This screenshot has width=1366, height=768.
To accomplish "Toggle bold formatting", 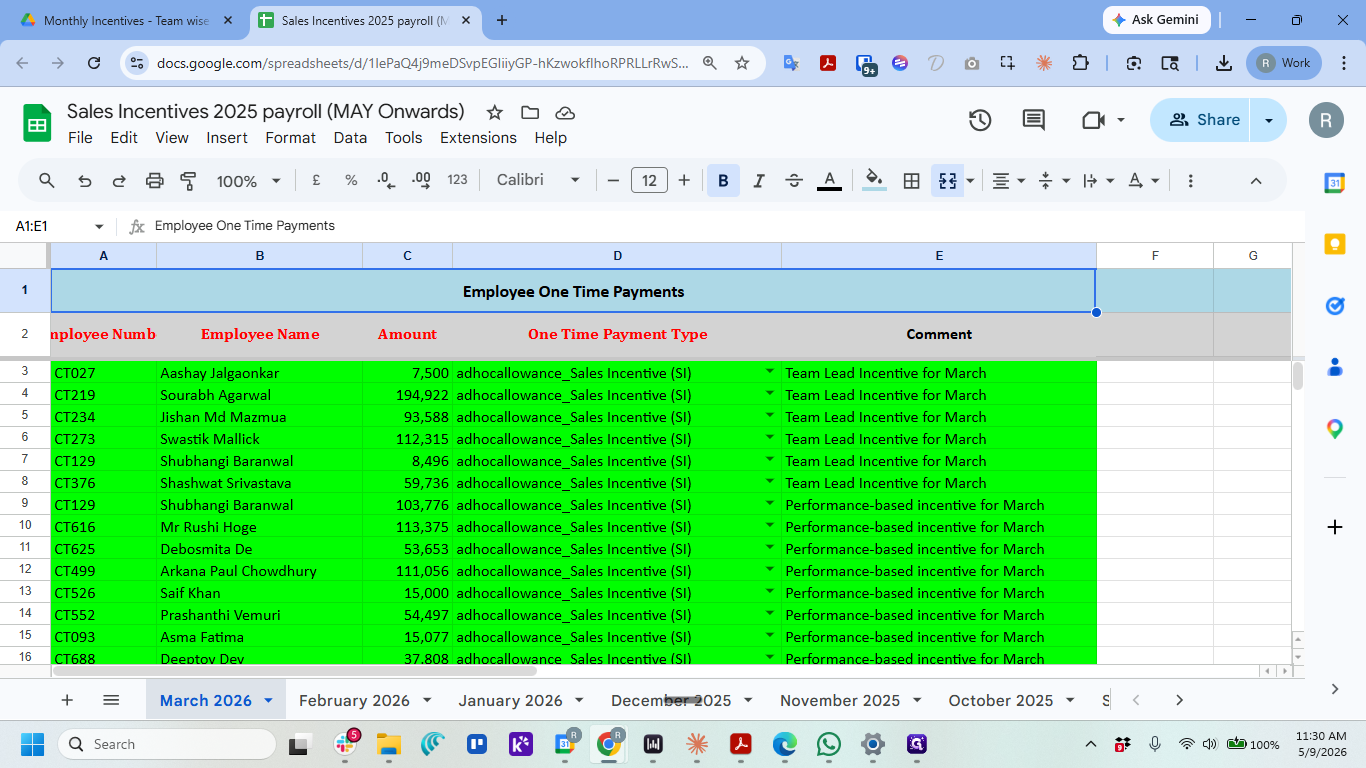I will [x=723, y=181].
